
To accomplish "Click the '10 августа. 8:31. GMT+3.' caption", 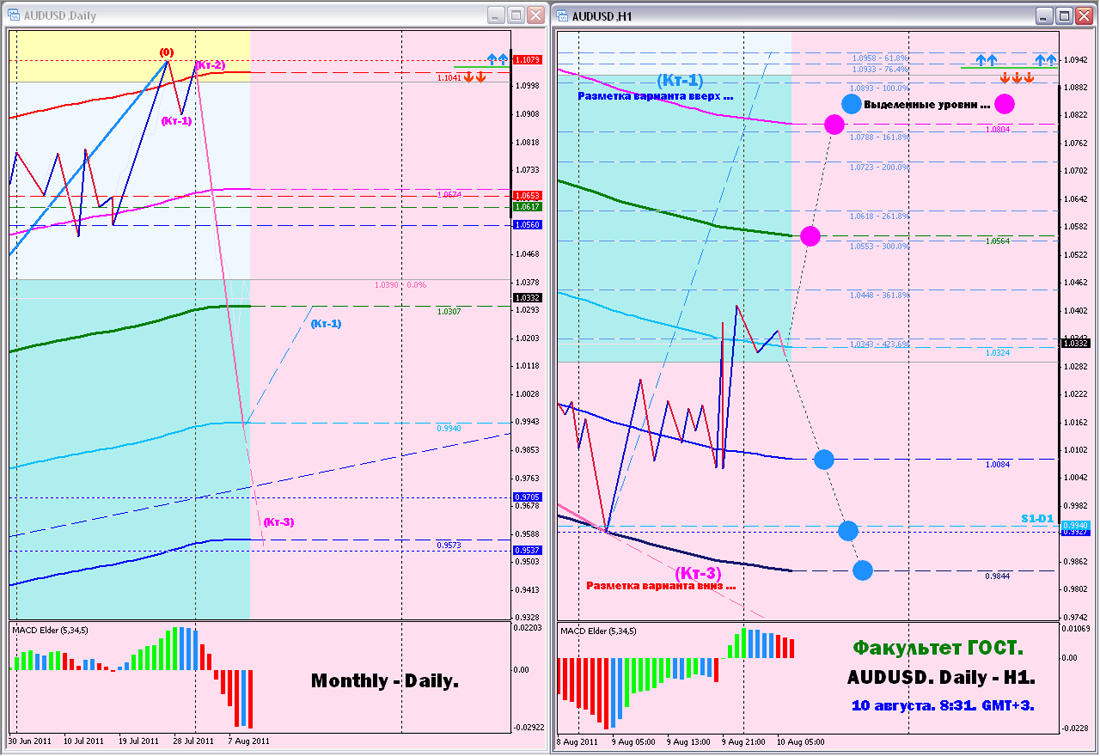I will click(x=942, y=705).
